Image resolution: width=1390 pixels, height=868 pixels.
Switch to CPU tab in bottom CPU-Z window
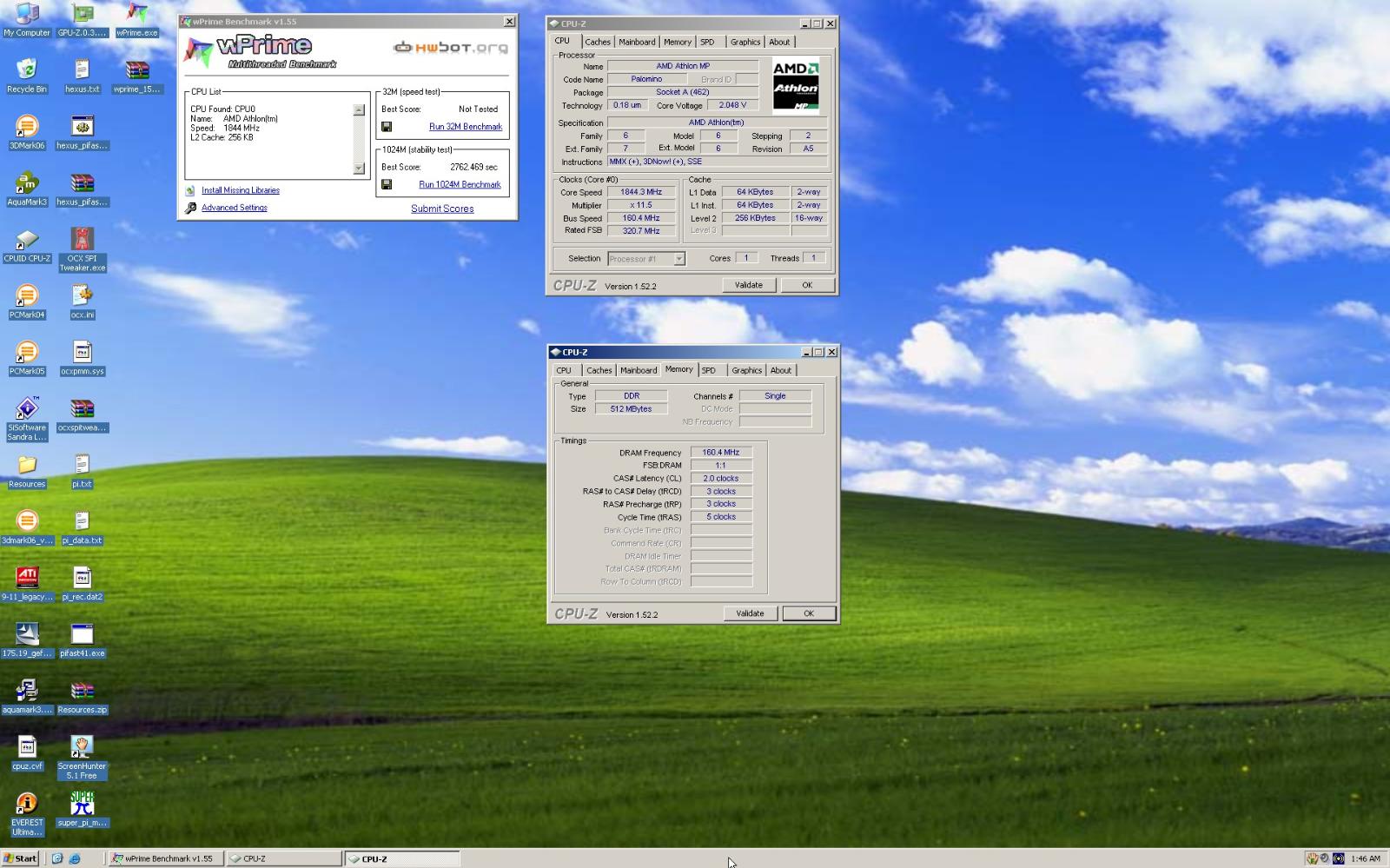tap(564, 370)
